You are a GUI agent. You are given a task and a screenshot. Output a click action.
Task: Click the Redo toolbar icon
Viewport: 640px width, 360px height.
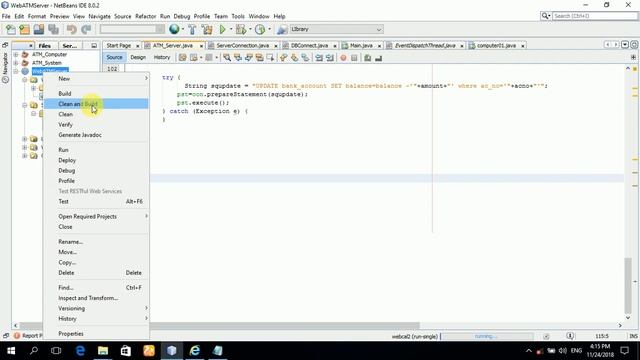pyautogui.click(x=86, y=29)
